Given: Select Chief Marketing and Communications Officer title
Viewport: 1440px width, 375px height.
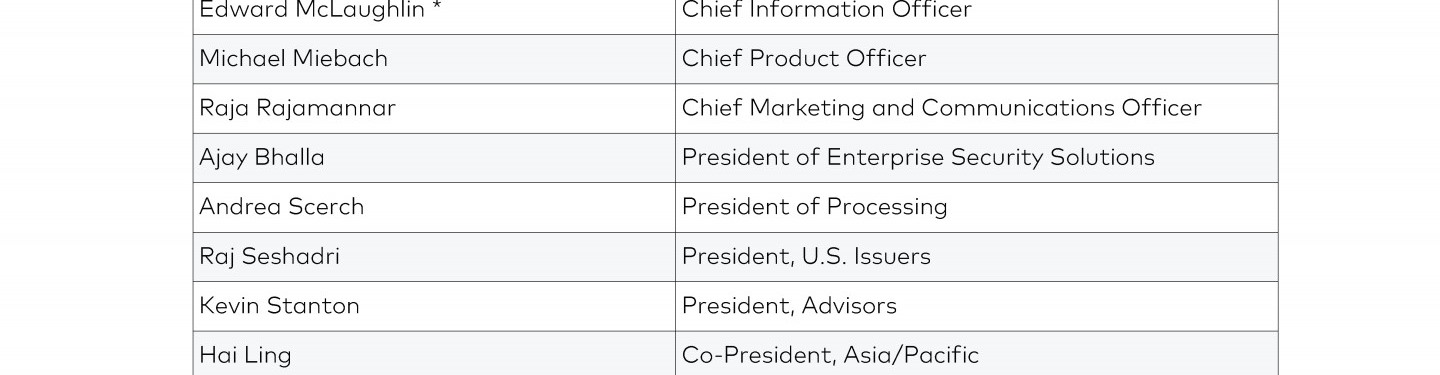Looking at the screenshot, I should (x=941, y=108).
